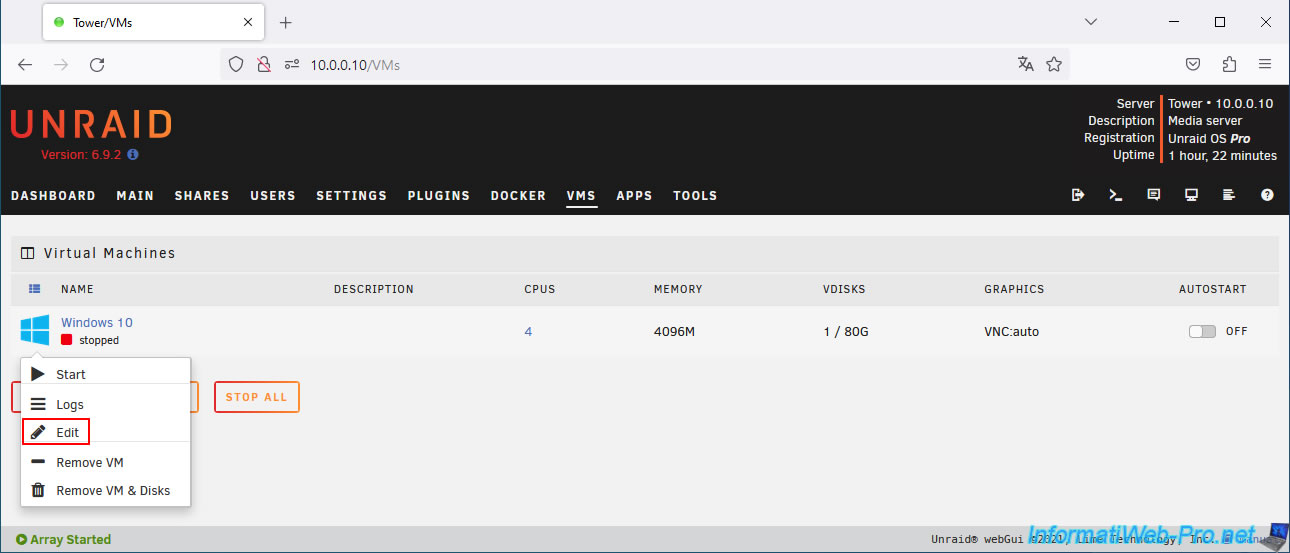Click the browser forward arrow
This screenshot has height=553, width=1290.
61,64
